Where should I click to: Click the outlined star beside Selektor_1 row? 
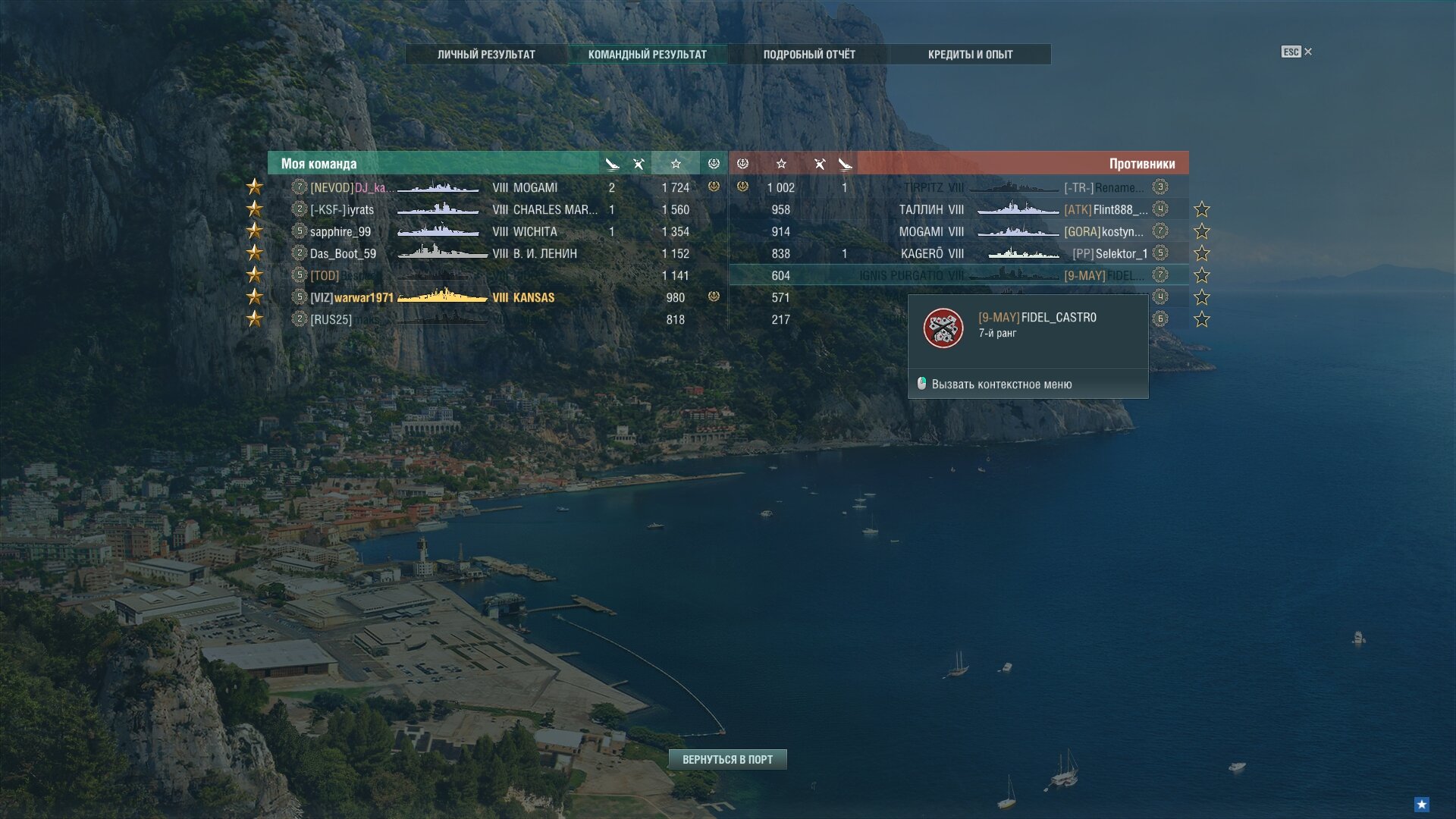tap(1202, 253)
